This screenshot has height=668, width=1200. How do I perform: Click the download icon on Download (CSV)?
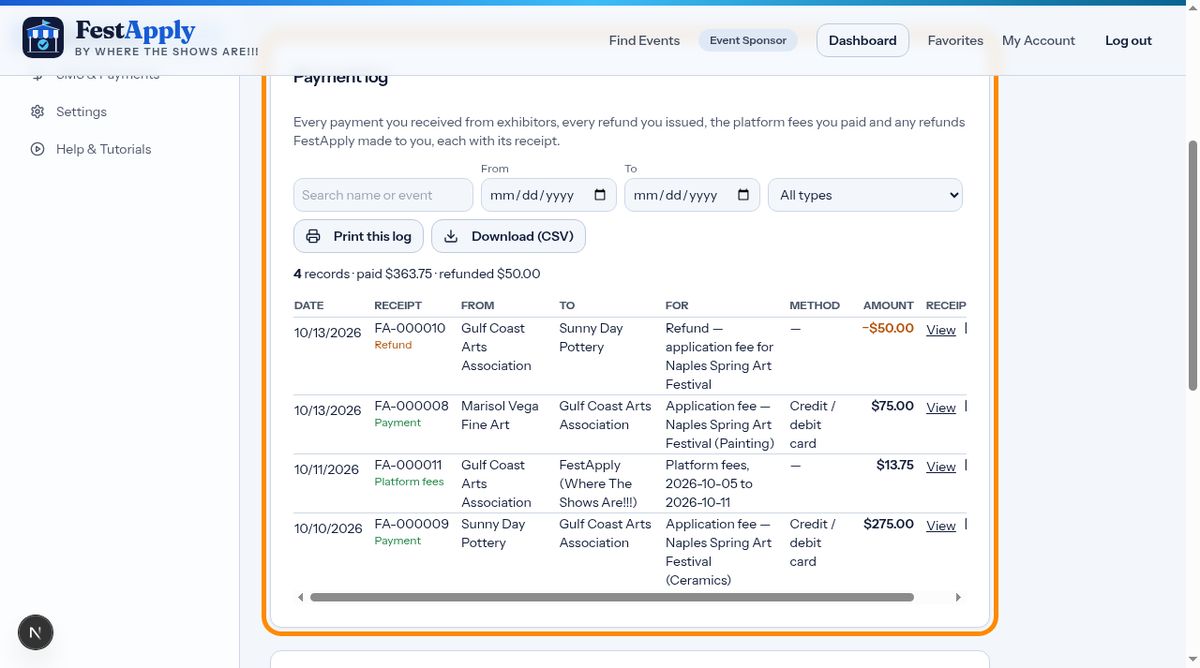point(451,236)
